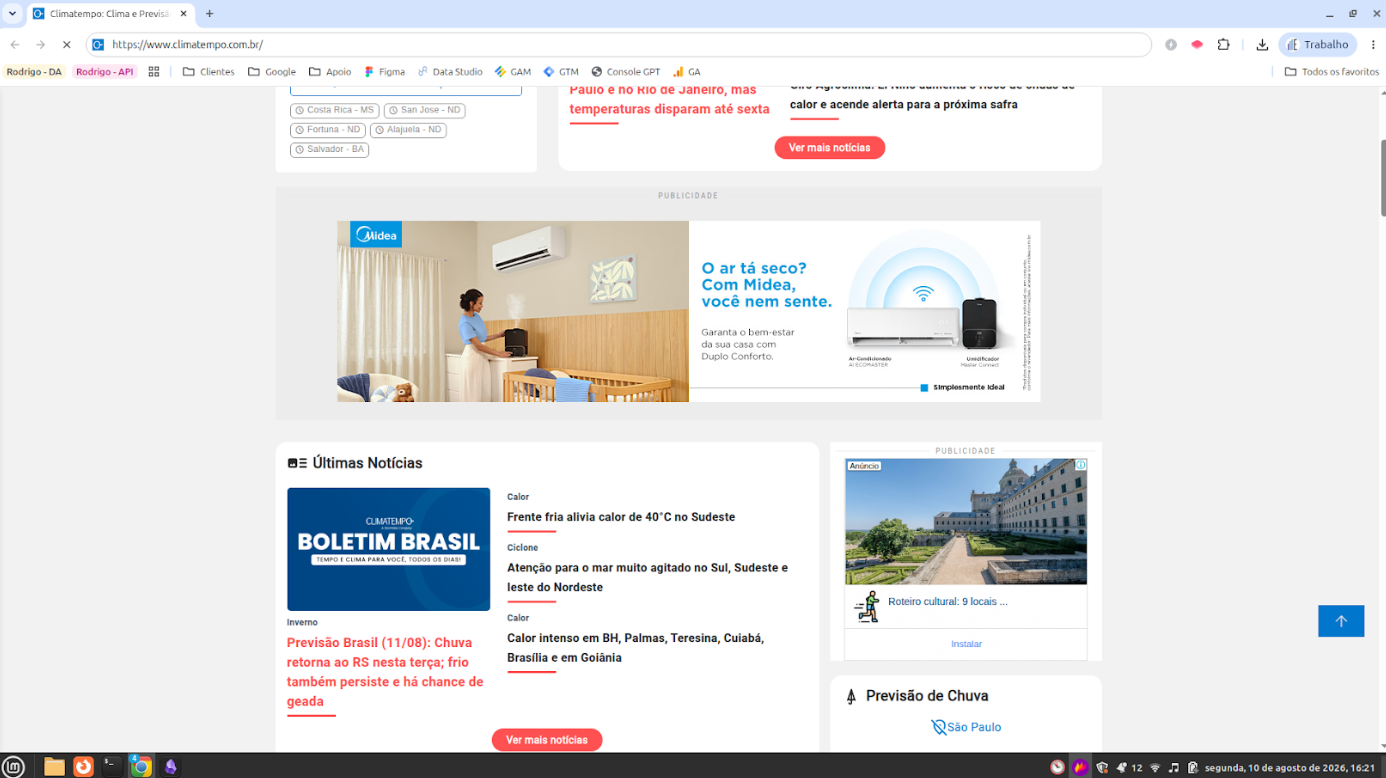Open the purple crystal app in taskbar
This screenshot has height=778, width=1386.
(x=171, y=767)
